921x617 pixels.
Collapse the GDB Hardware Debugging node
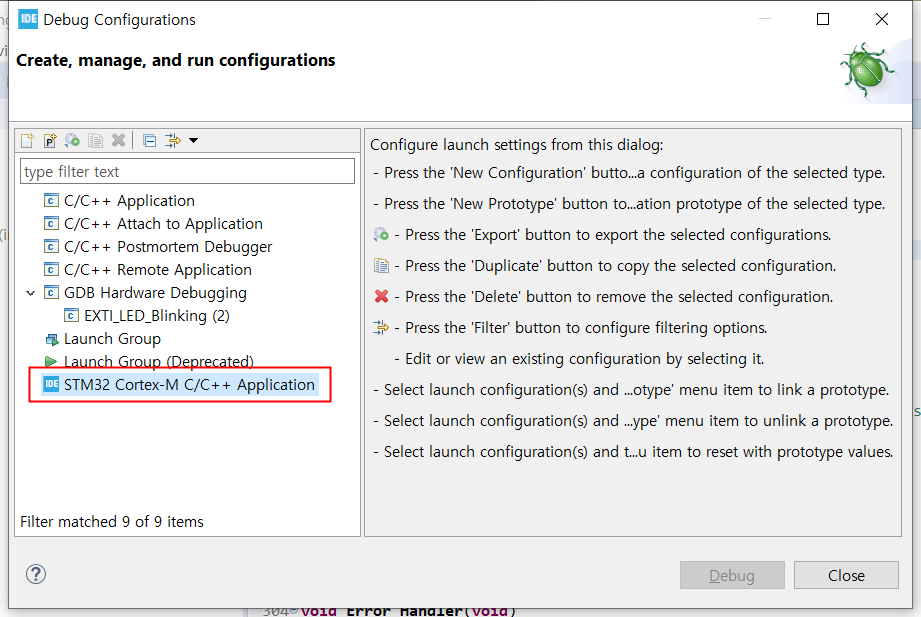click(x=31, y=293)
